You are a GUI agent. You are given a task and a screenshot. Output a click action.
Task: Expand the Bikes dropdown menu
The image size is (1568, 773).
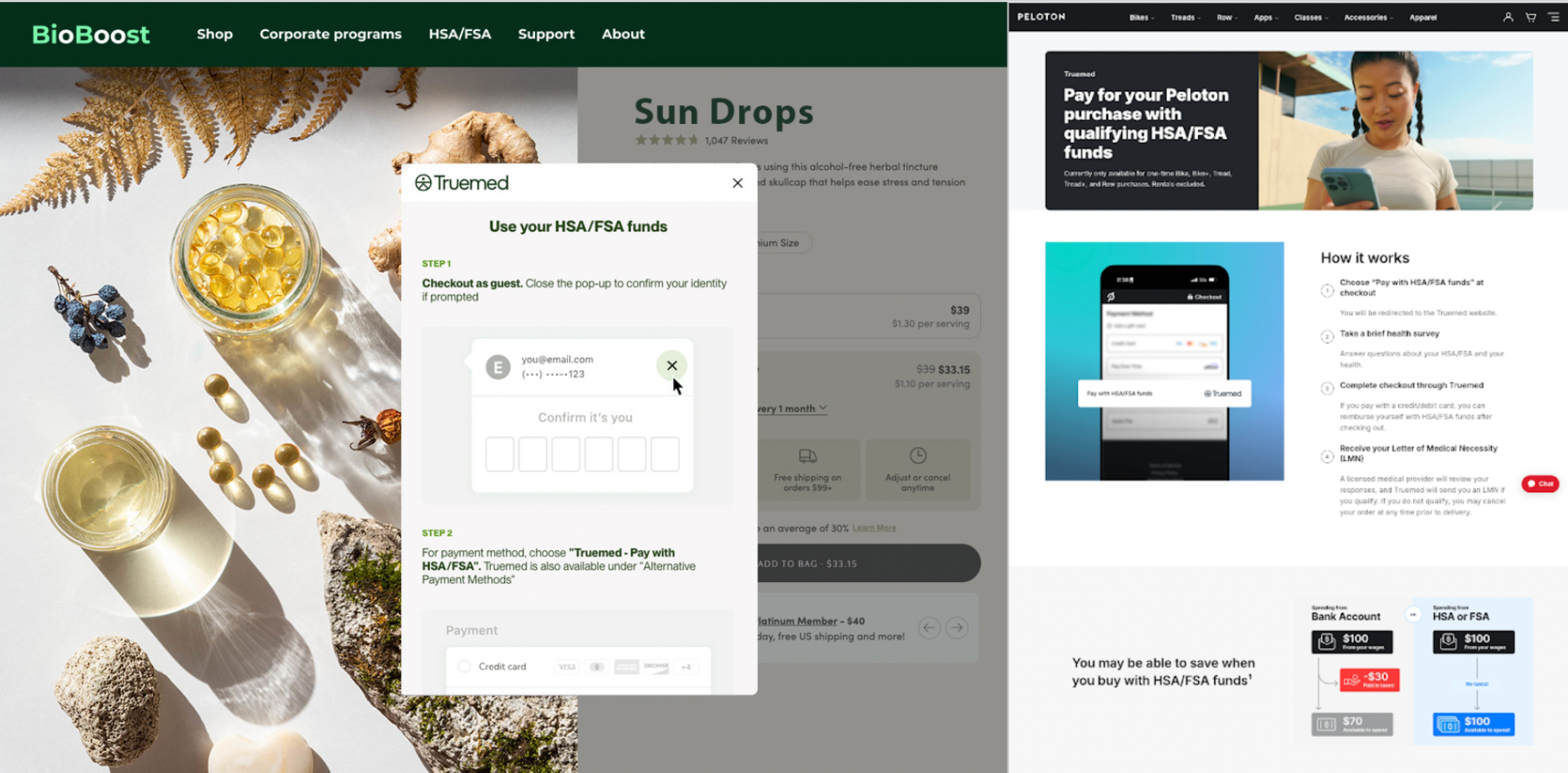click(x=1142, y=17)
